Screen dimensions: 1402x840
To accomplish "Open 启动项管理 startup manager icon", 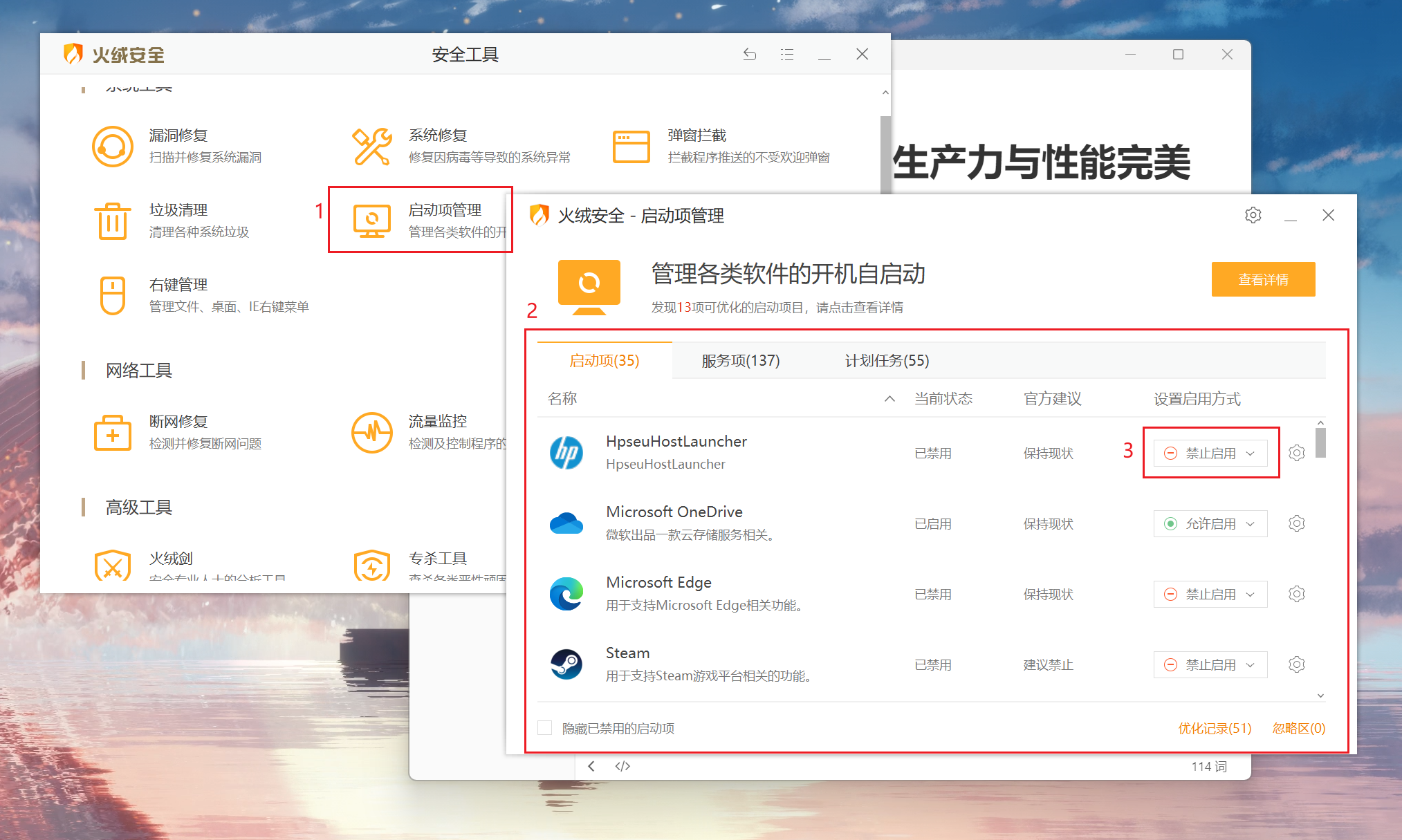I will click(x=372, y=221).
